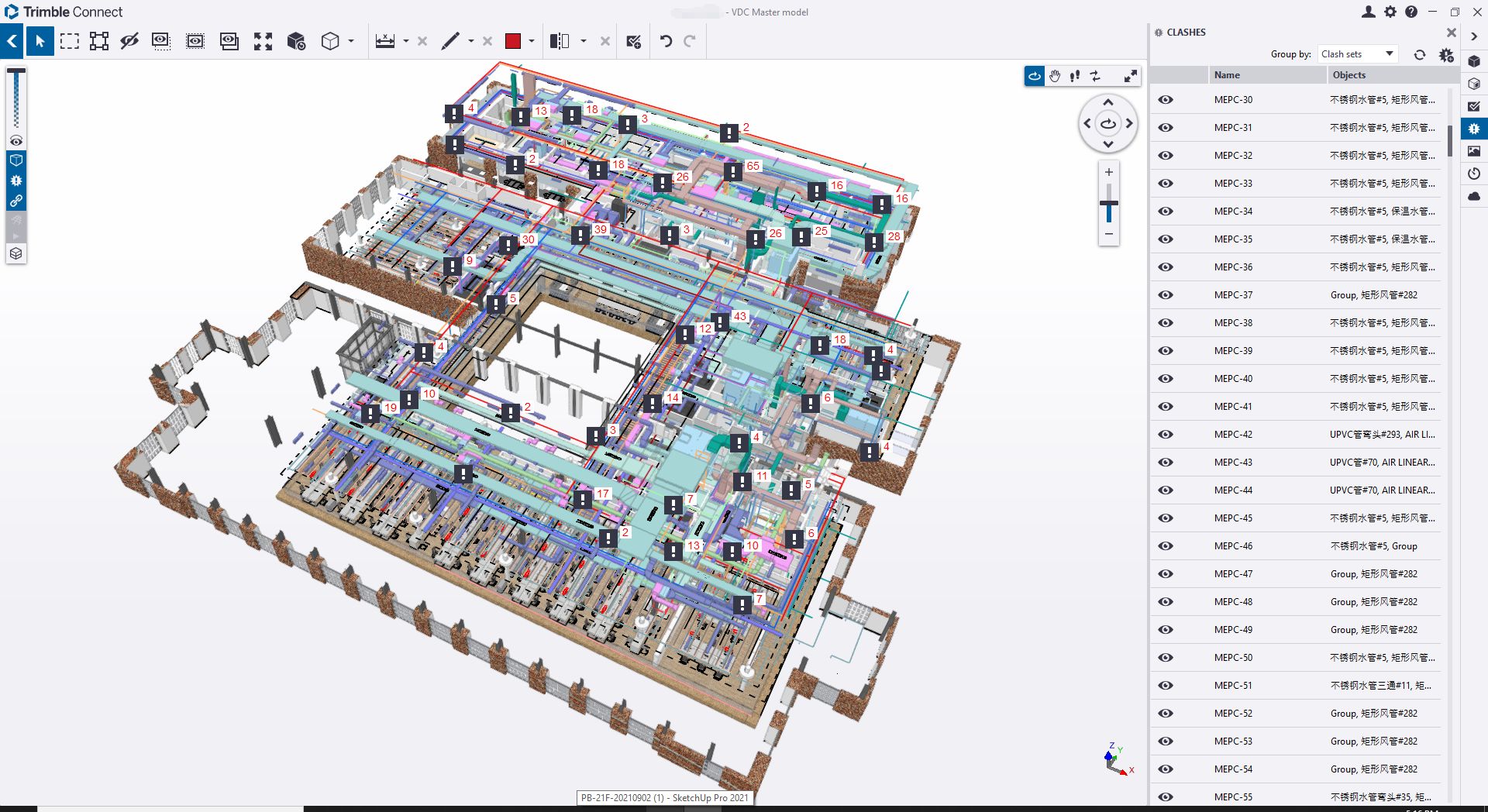Click the measurement tool icon
The height and width of the screenshot is (812, 1488).
point(385,41)
